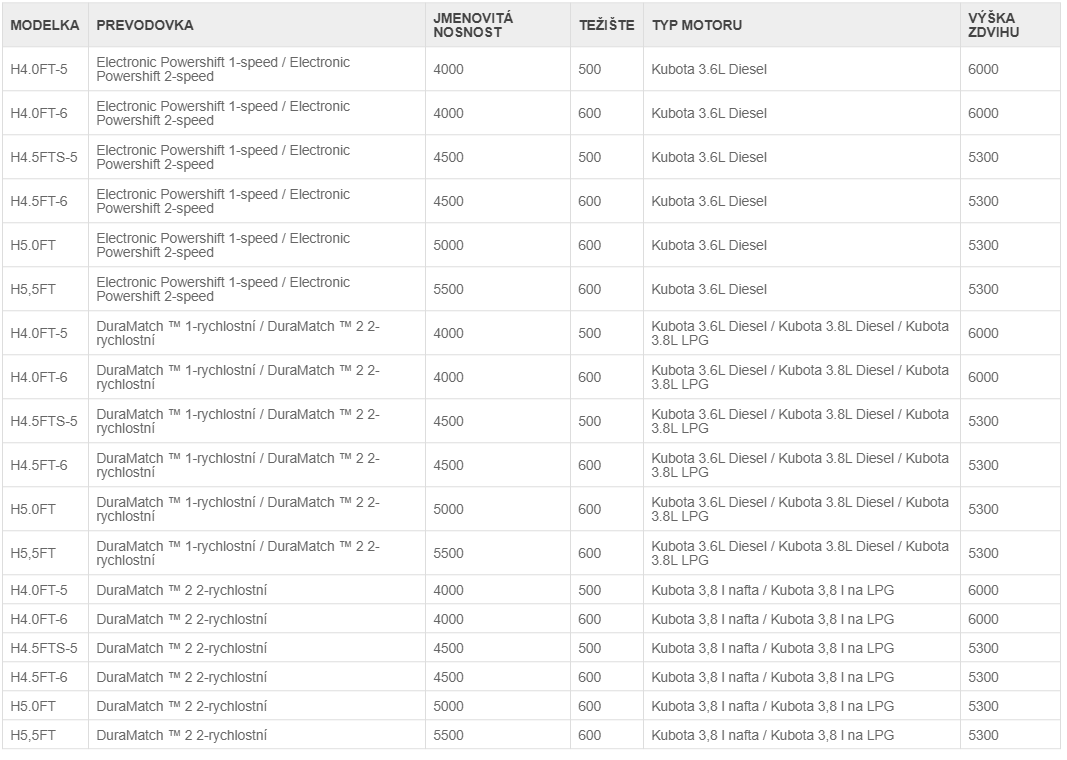Click the TEŽIŠTE column header

click(x=606, y=25)
